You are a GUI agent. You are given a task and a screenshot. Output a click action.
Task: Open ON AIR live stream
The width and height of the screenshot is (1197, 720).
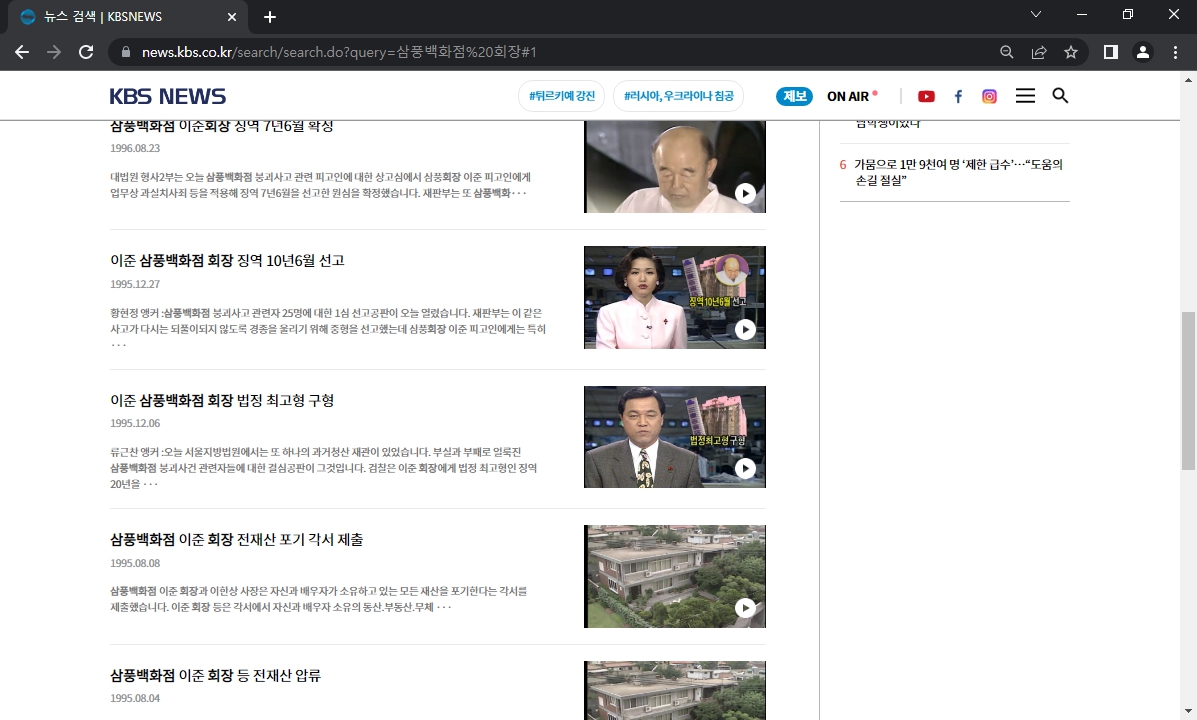pyautogui.click(x=852, y=96)
